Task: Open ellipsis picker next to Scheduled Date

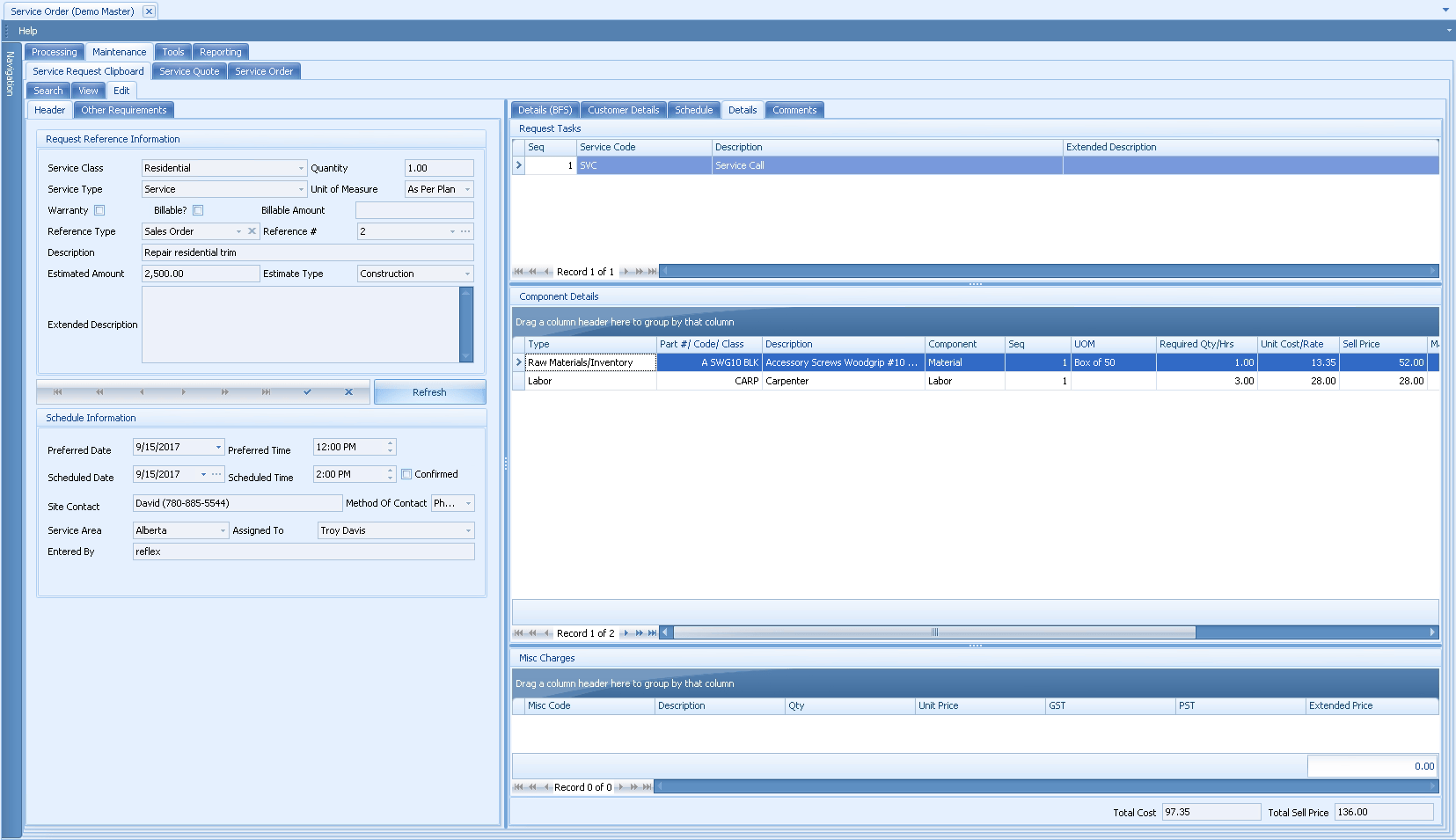Action: click(216, 474)
